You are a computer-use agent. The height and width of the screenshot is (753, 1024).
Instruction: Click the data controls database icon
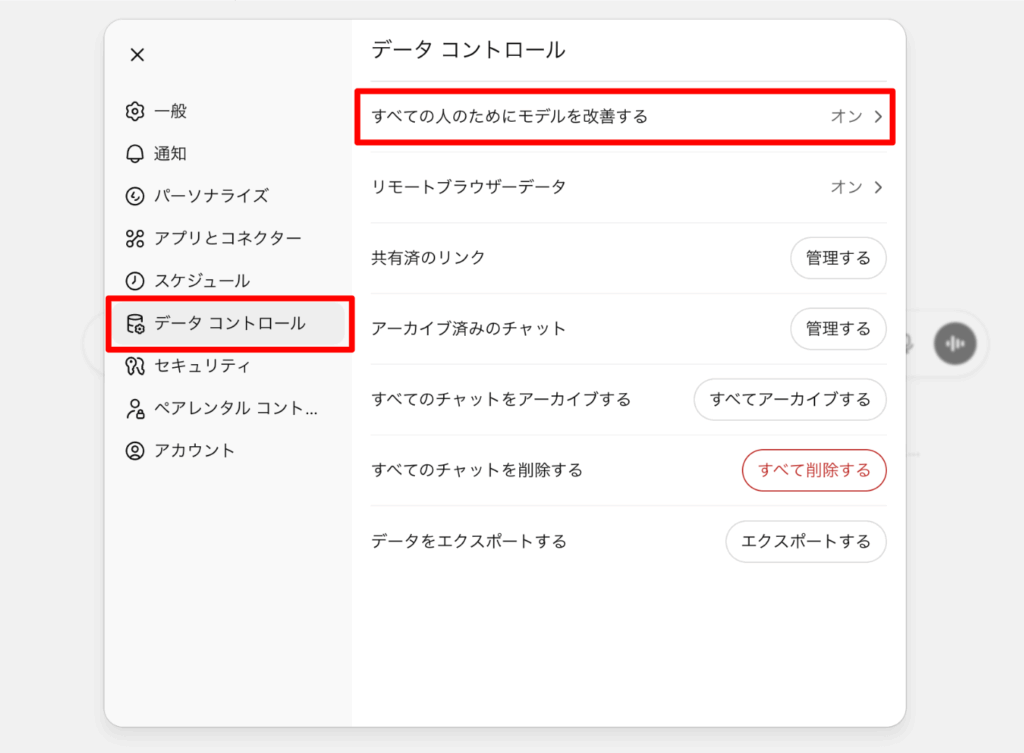pos(135,324)
